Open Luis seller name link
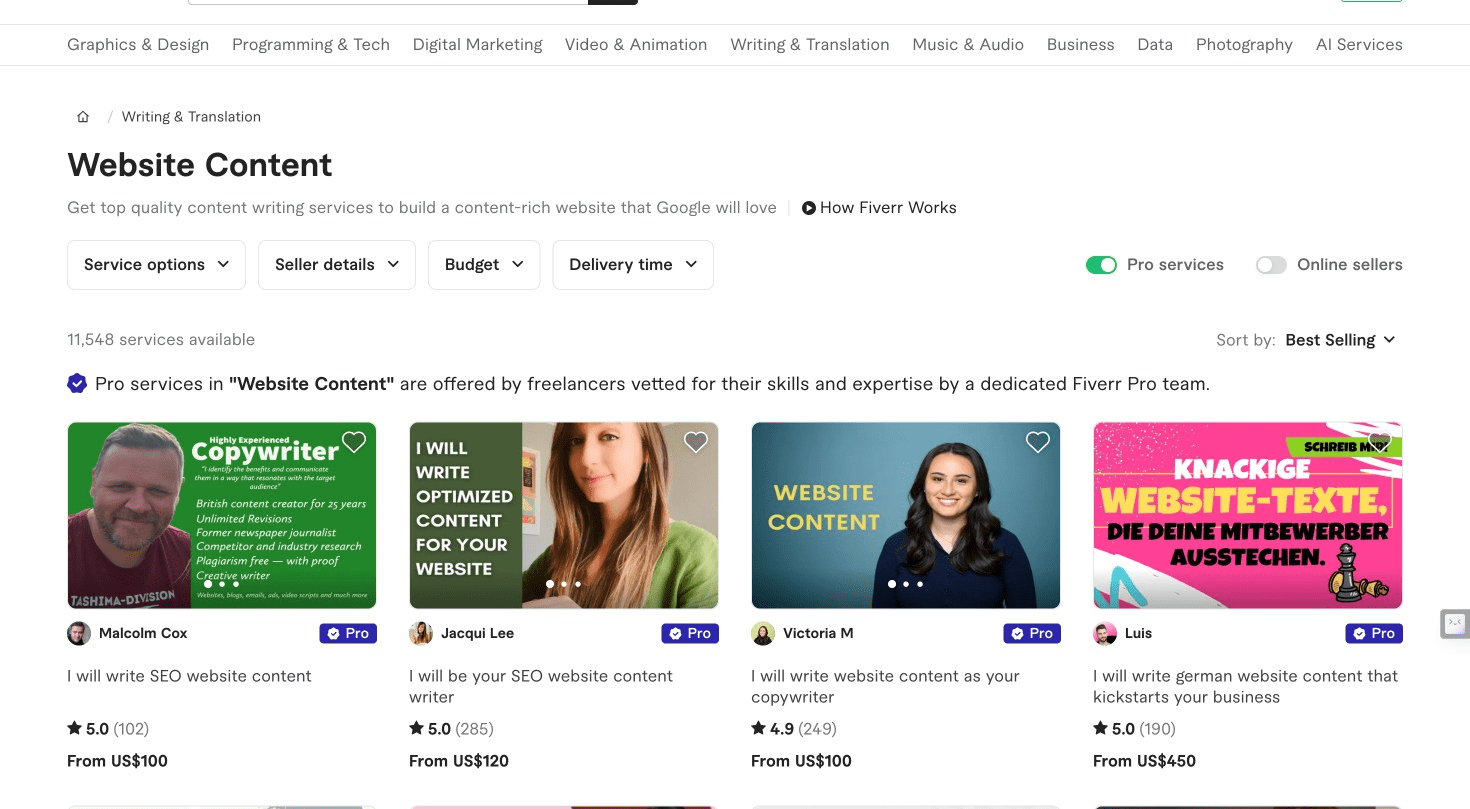1470x809 pixels. click(x=1138, y=633)
